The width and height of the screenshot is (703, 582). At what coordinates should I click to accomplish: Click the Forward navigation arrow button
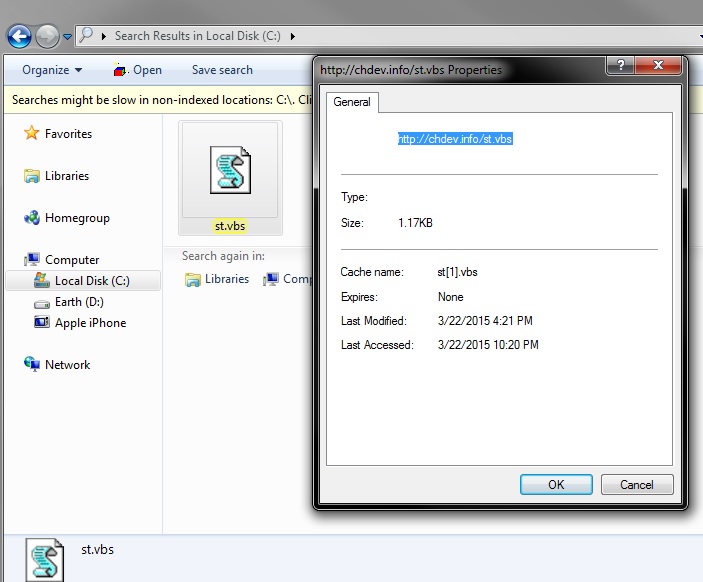(47, 36)
